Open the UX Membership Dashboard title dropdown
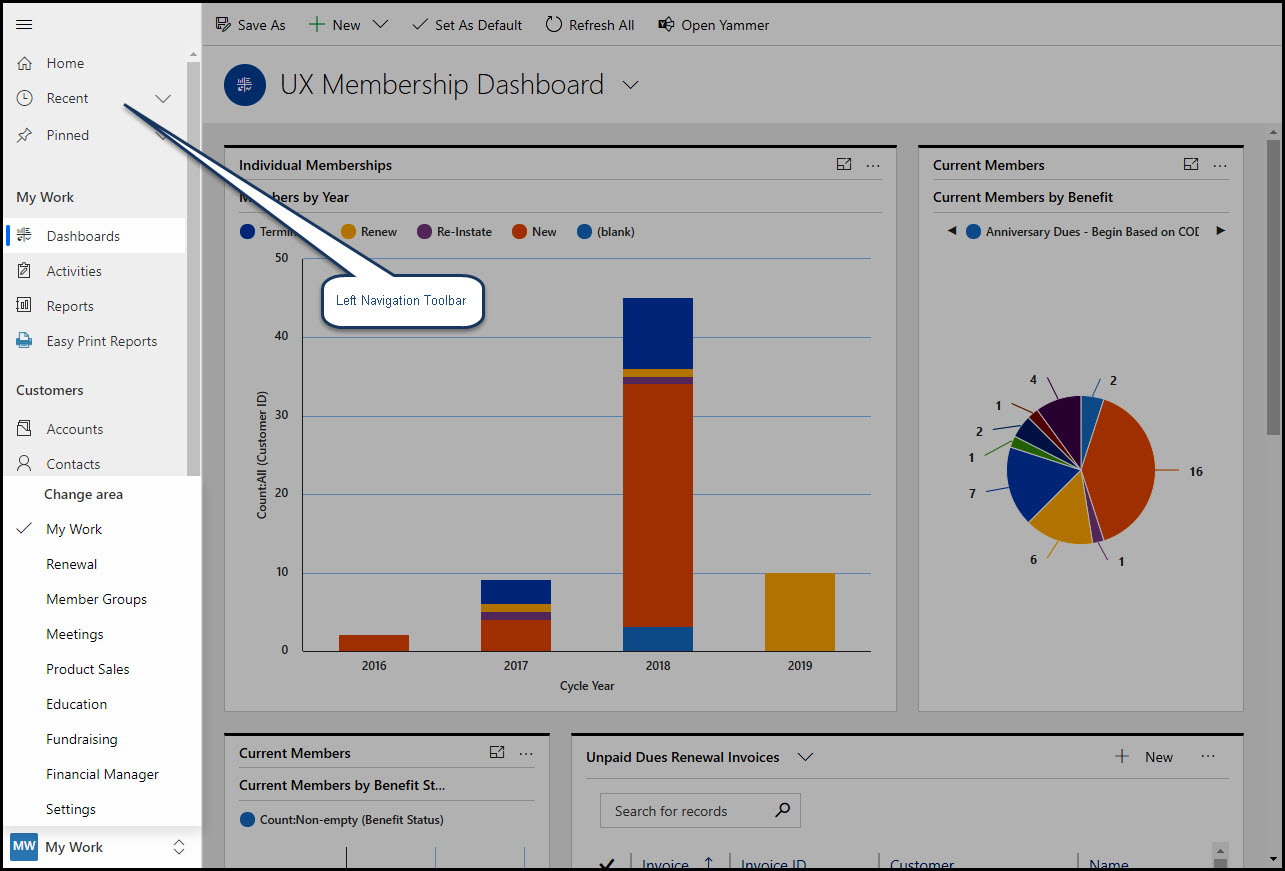1285x871 pixels. pos(630,85)
